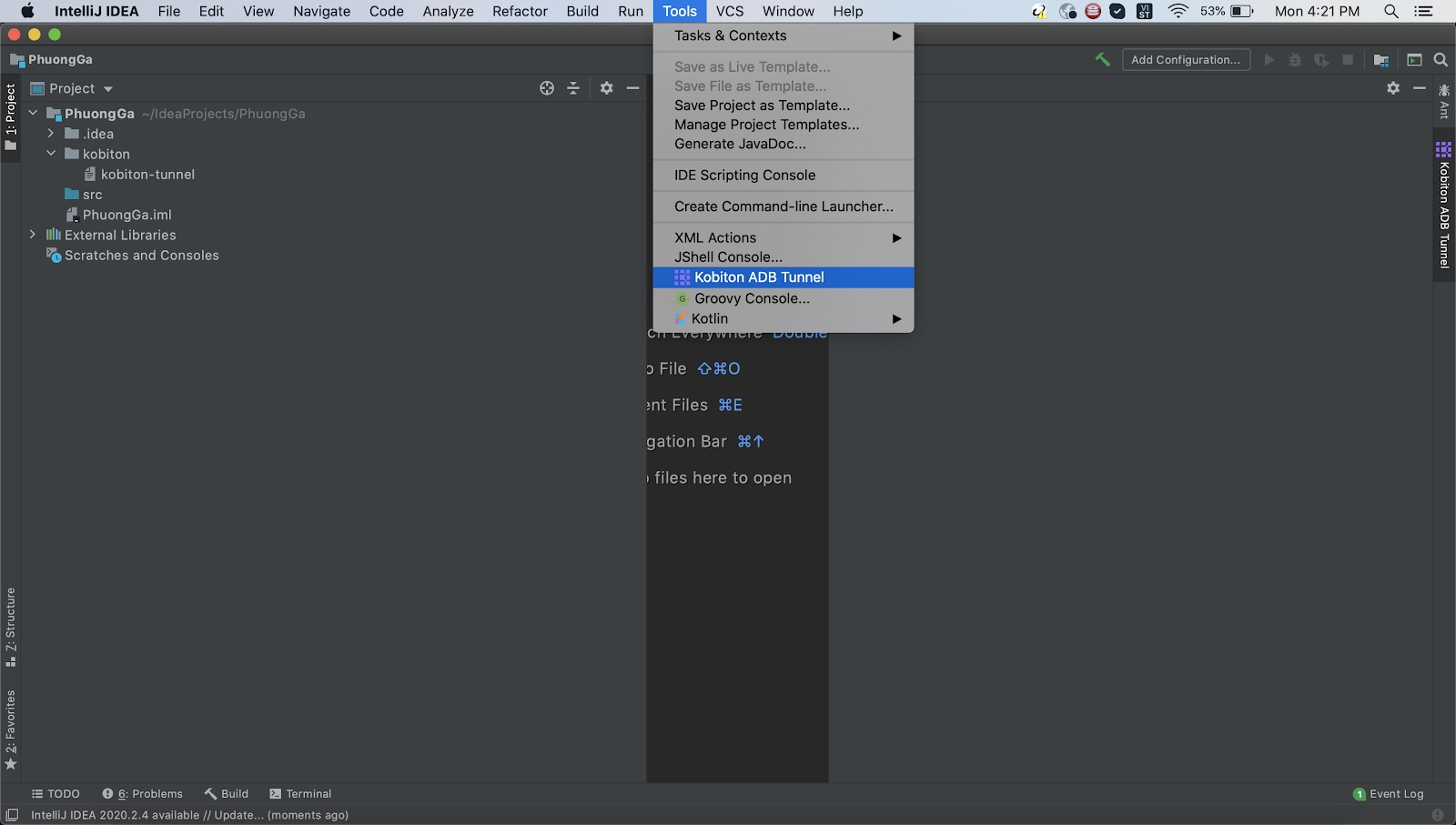Select the Build Project hammer icon
Image resolution: width=1456 pixels, height=825 pixels.
(x=1103, y=58)
